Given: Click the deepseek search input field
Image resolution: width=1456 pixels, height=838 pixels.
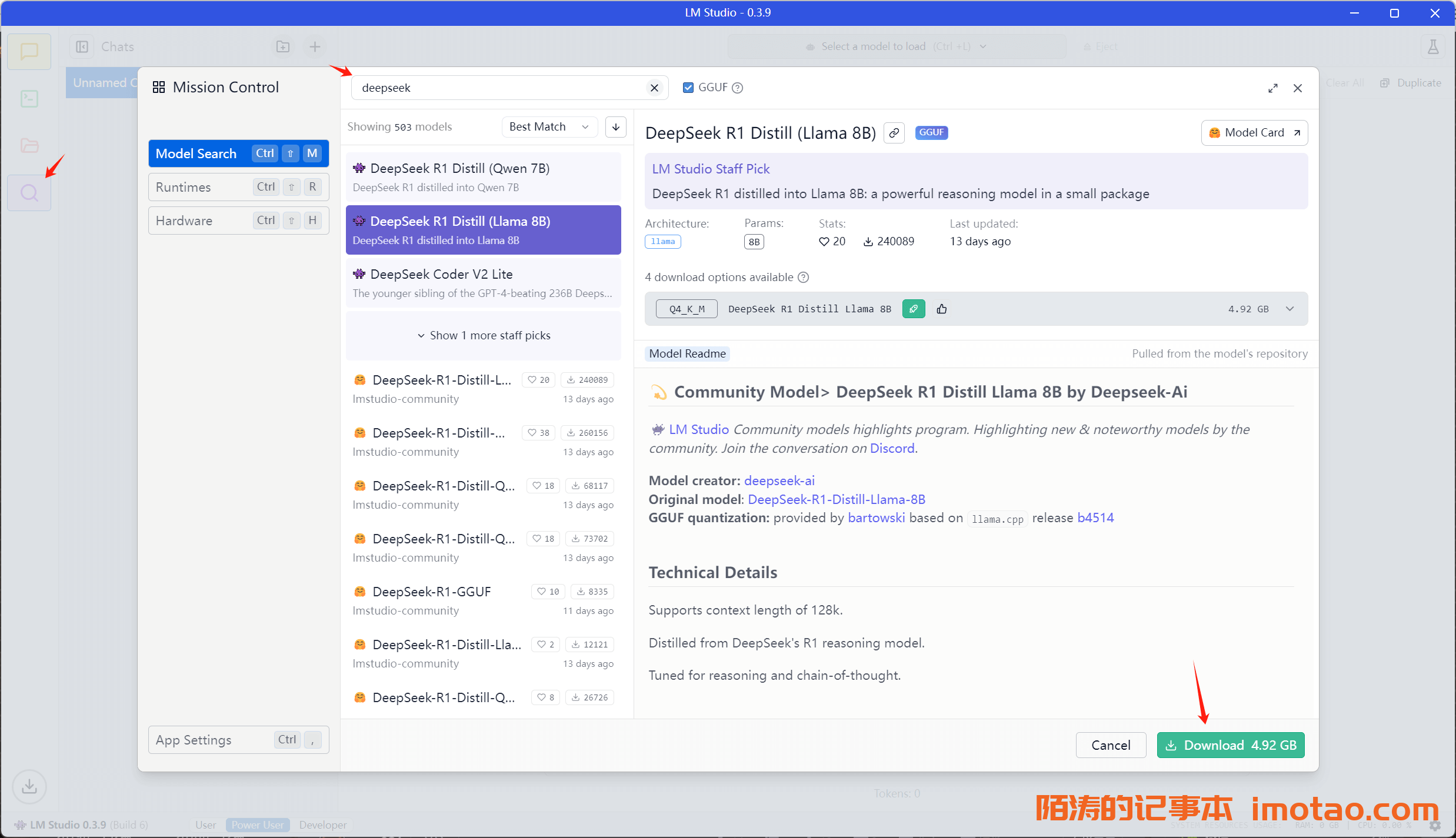Looking at the screenshot, I should pyautogui.click(x=500, y=88).
